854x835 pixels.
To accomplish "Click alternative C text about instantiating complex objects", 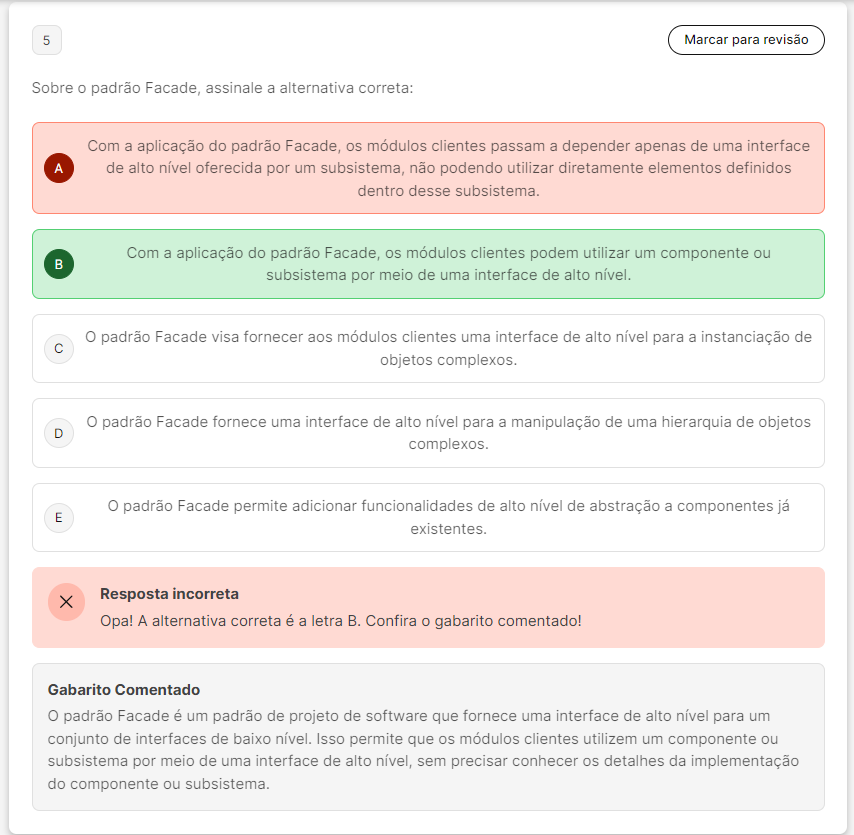I will (x=448, y=348).
